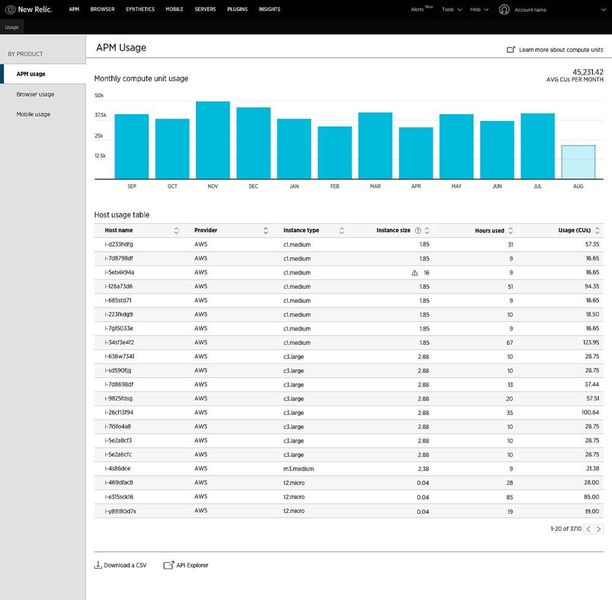Click the download icon next to Download a CSV

pos(98,565)
